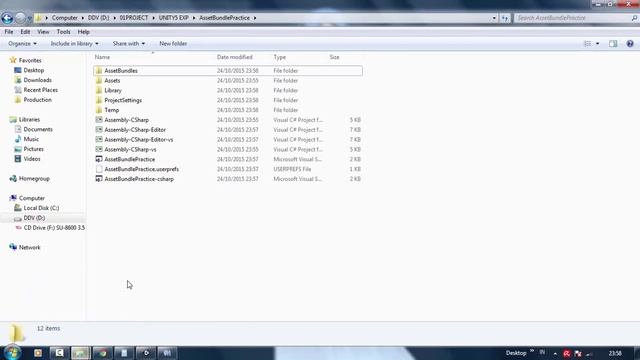This screenshot has height=360, width=640.
Task: Open Local Disk (C:) drive
Action: 41,208
